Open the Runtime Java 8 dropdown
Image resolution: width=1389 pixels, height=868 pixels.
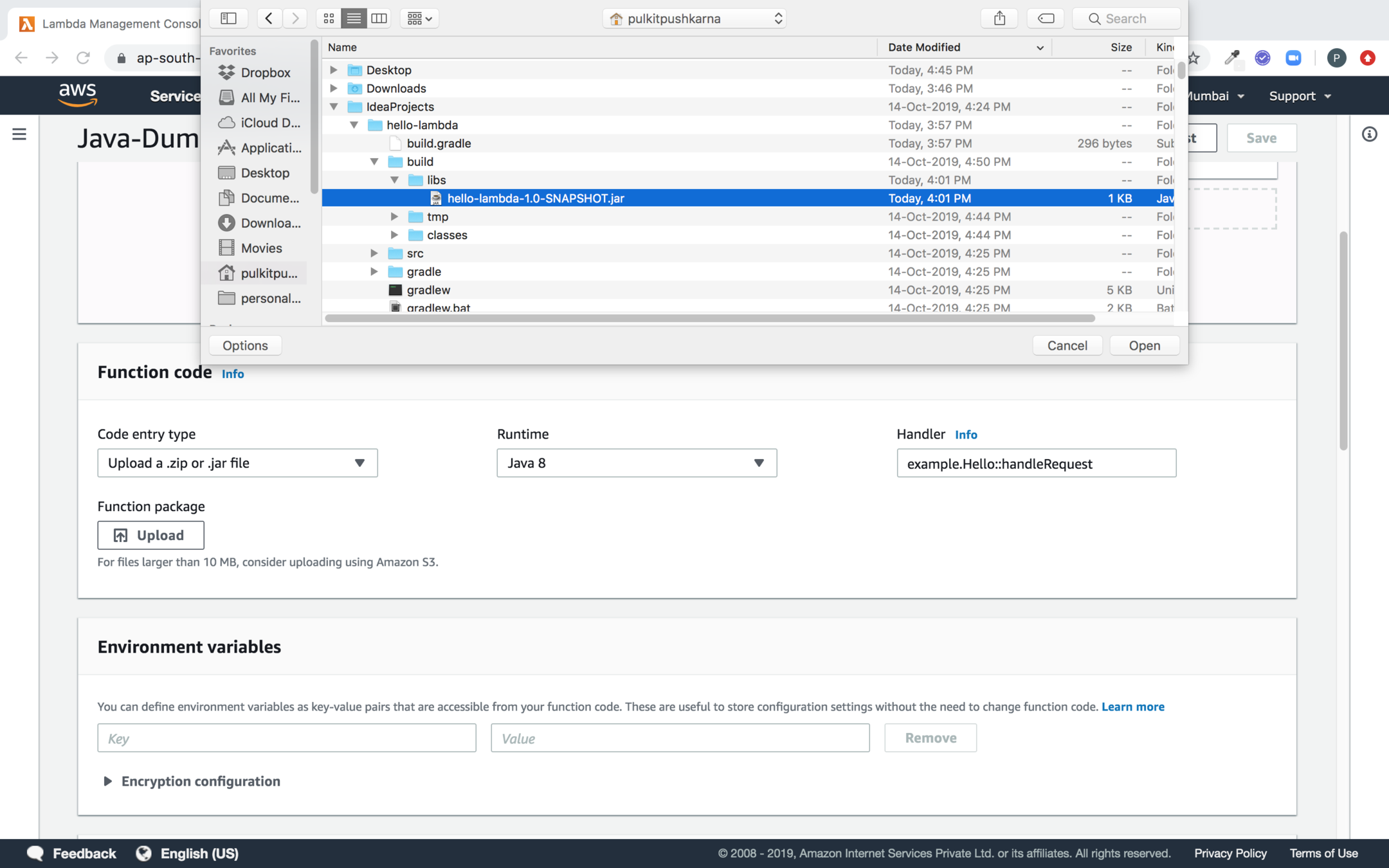pyautogui.click(x=636, y=463)
